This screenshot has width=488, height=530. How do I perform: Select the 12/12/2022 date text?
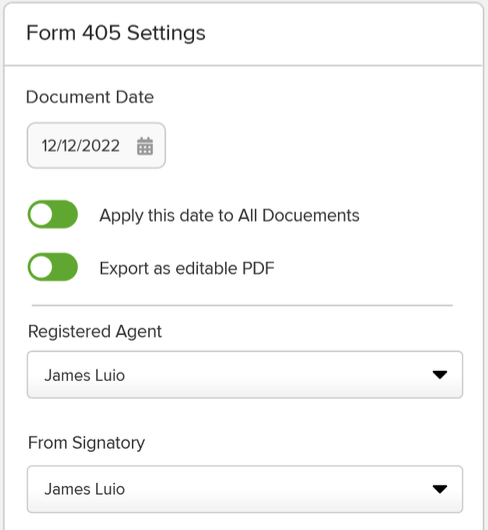click(x=80, y=146)
